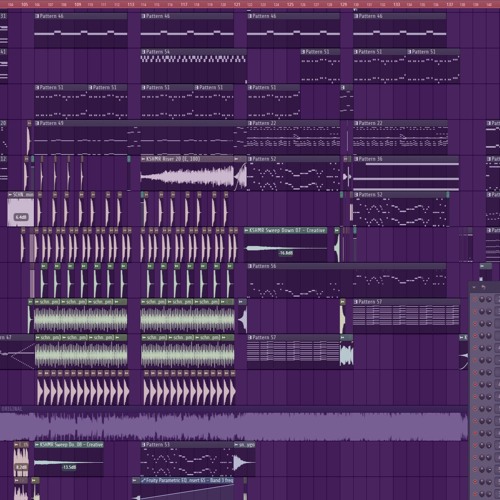Select the Pattern 52 clip next to KSHMR Riser
This screenshot has height=500, width=500.
pos(293,173)
